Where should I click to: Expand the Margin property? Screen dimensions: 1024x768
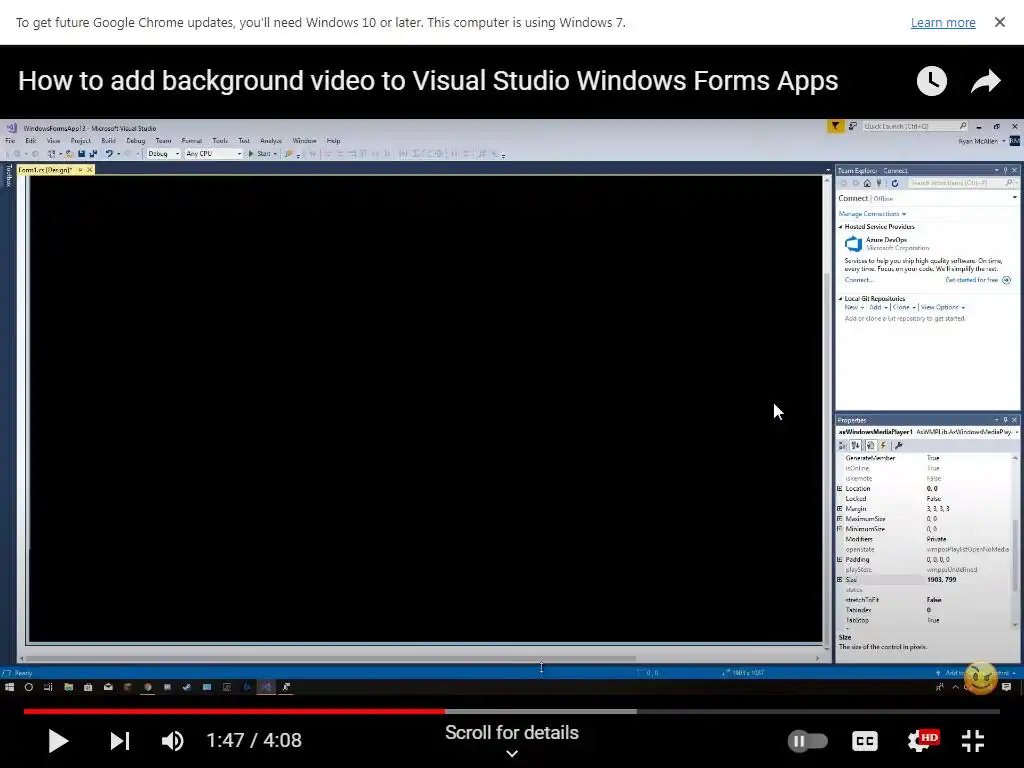click(x=840, y=508)
